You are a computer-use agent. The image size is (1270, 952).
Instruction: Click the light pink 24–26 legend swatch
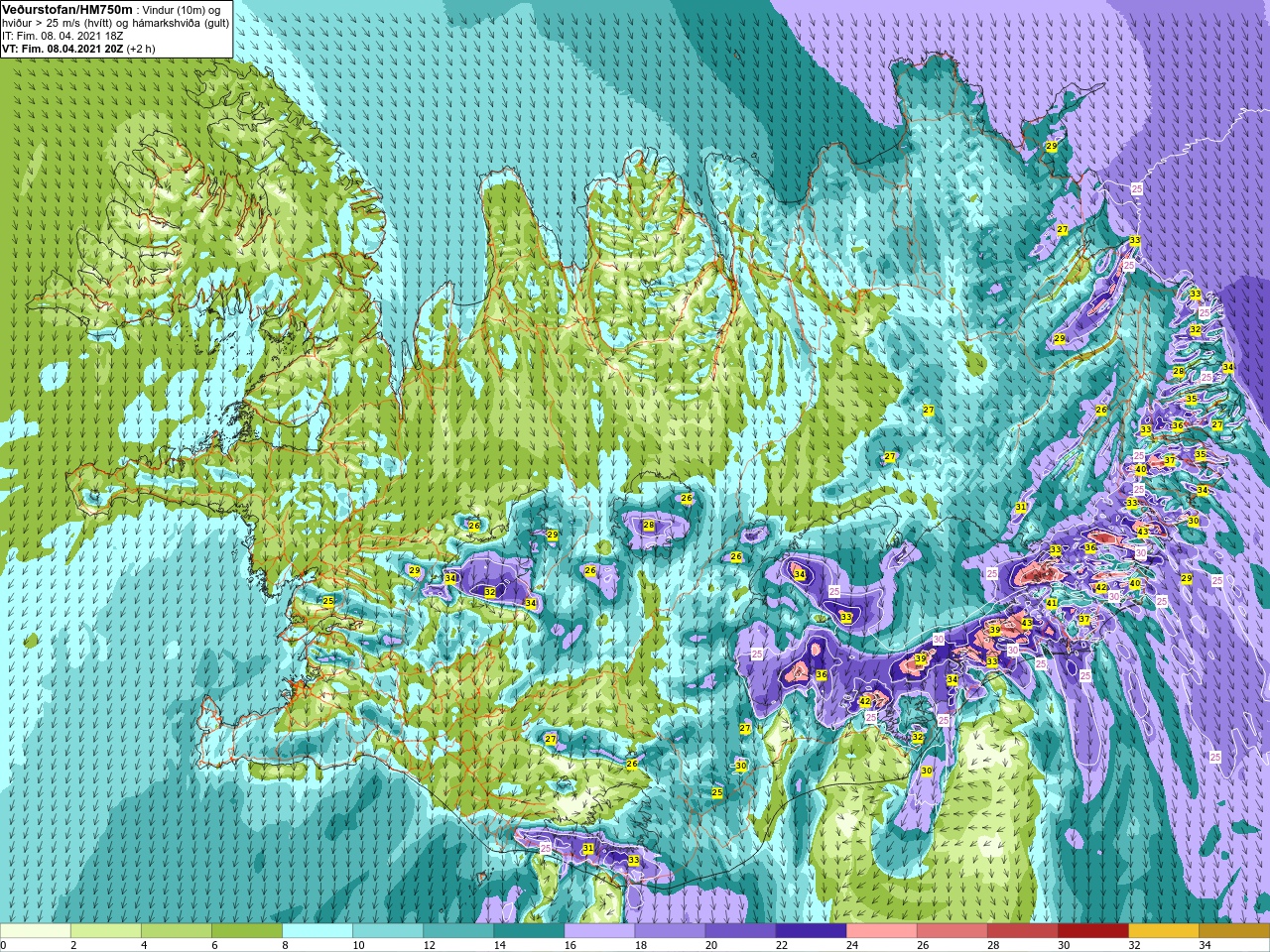coord(881,931)
